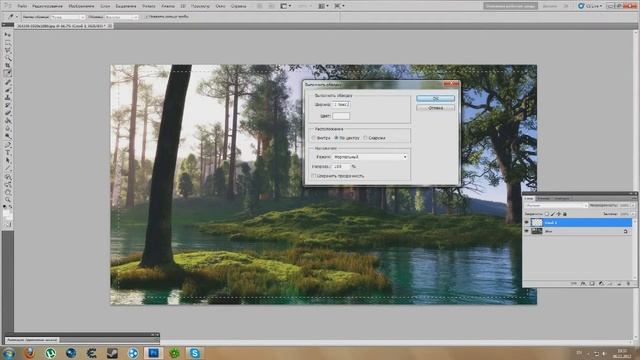Select the 'Снаружи' location radio button
This screenshot has width=640, height=360.
[365, 138]
